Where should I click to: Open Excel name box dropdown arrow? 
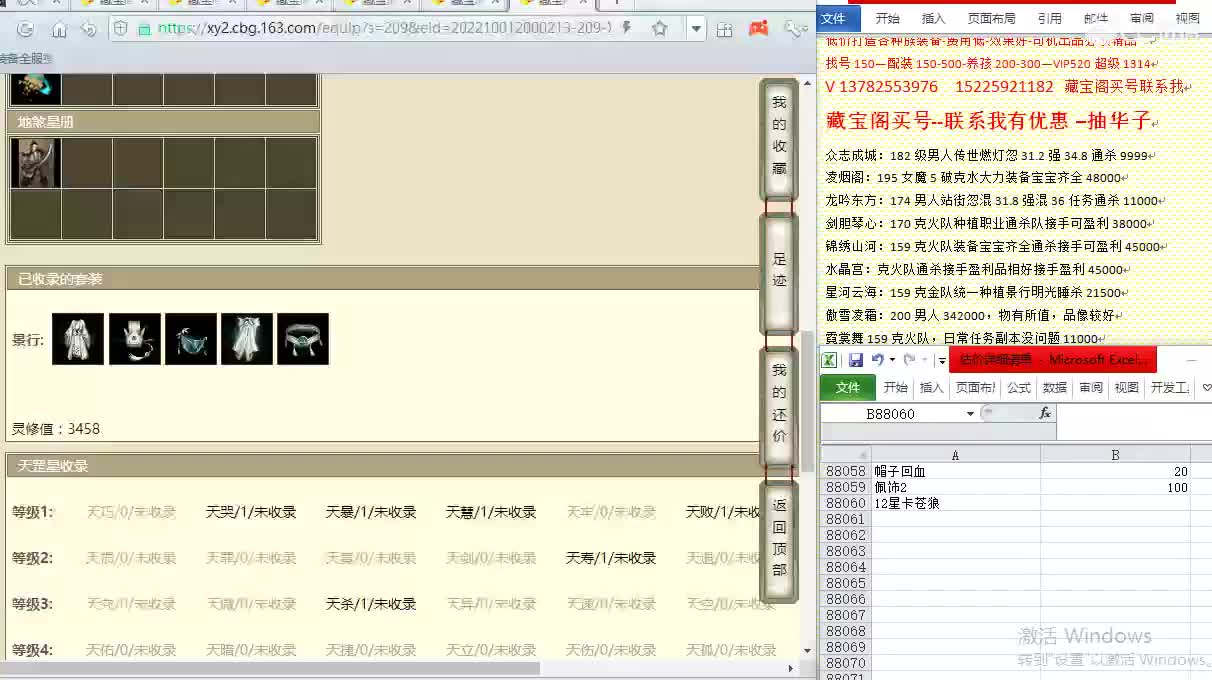point(970,414)
